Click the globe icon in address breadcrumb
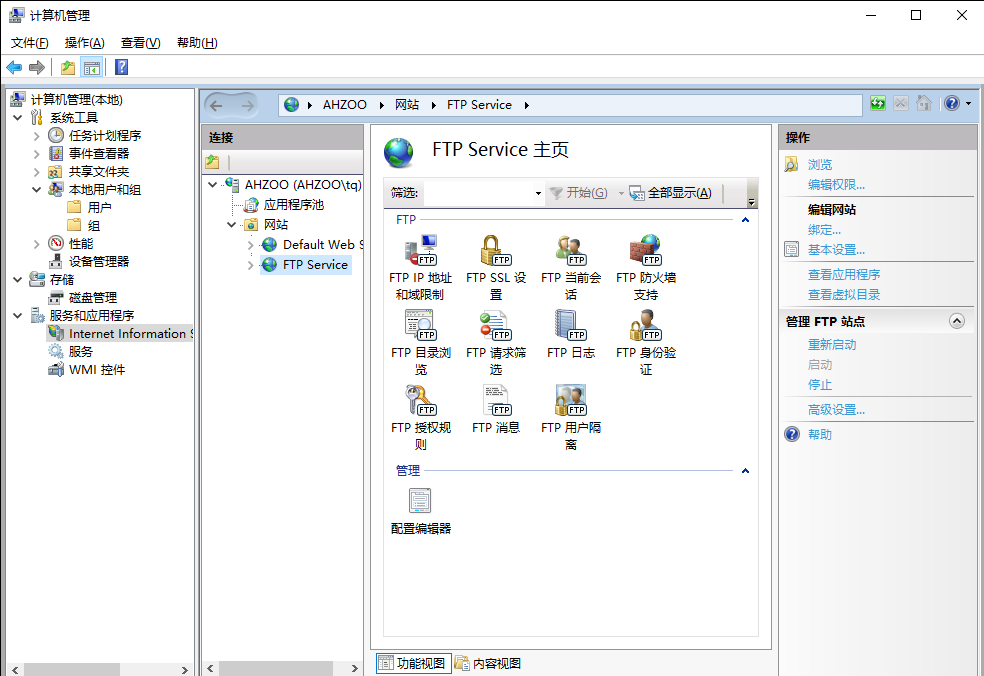The image size is (984, 676). (291, 105)
